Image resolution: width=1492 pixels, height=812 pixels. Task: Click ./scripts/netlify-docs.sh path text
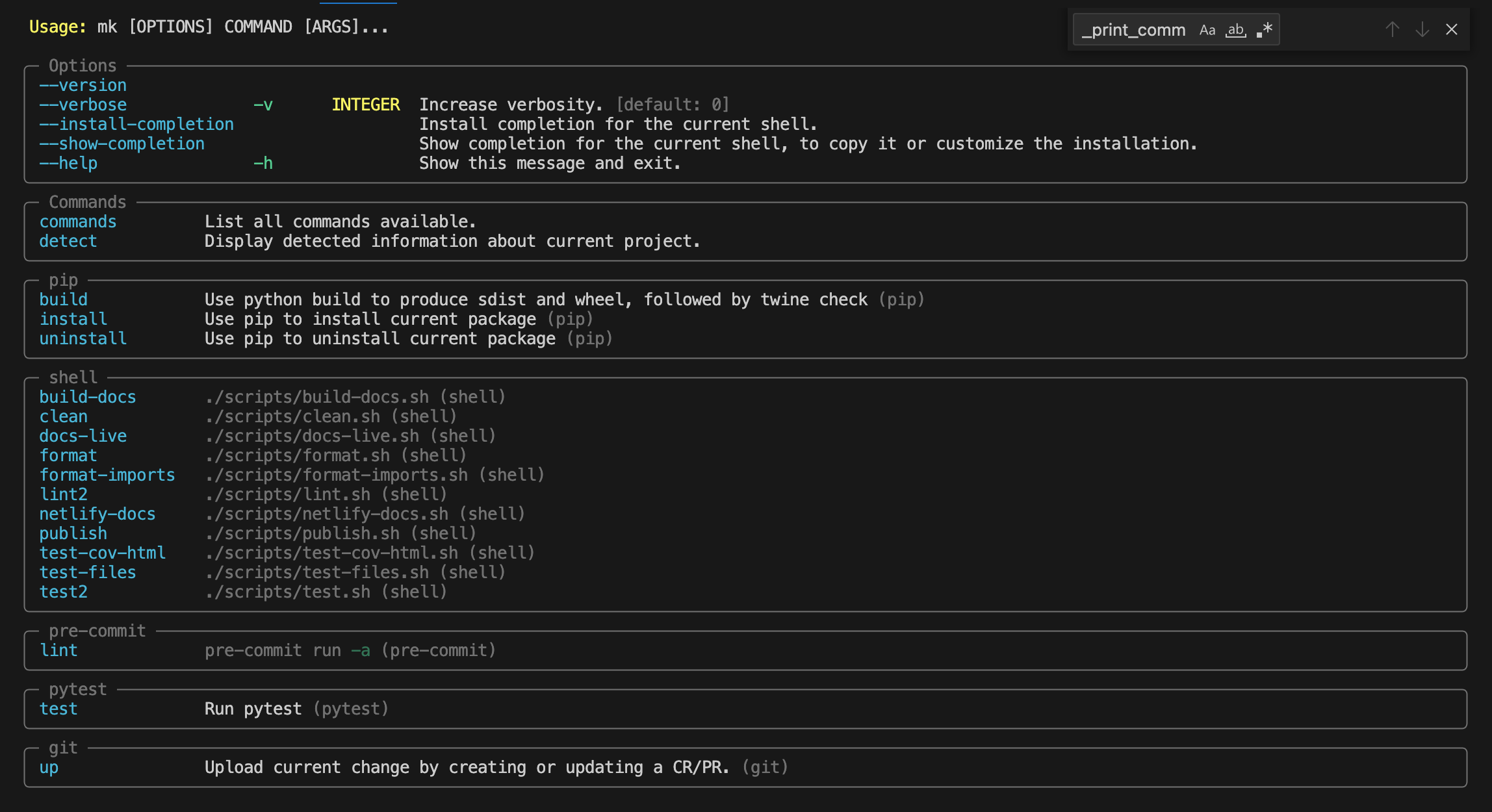(327, 514)
